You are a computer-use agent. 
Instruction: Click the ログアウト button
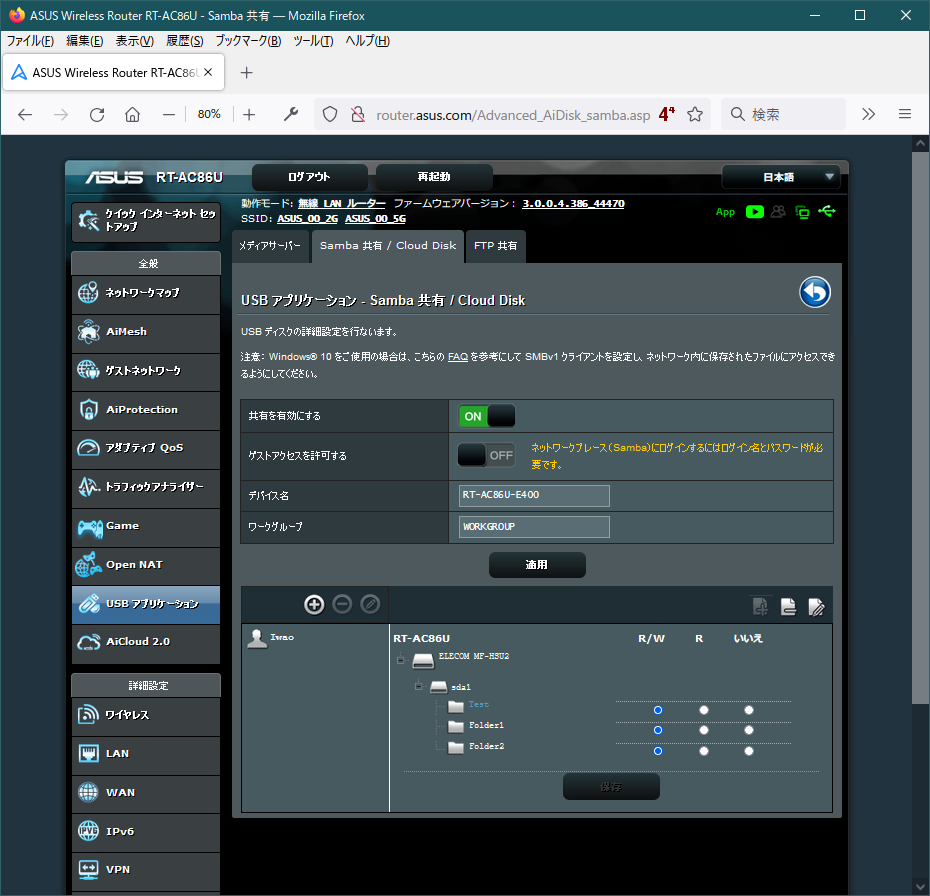pyautogui.click(x=309, y=177)
